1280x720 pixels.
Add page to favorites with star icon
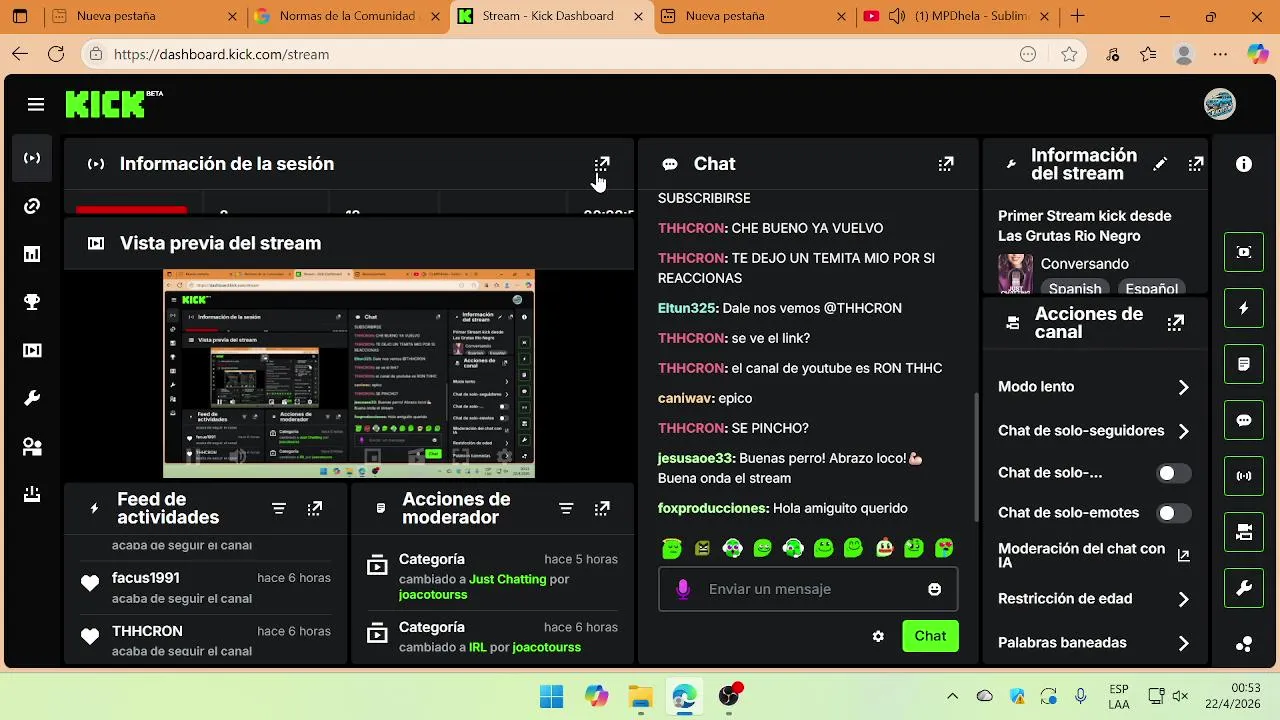[x=1070, y=54]
